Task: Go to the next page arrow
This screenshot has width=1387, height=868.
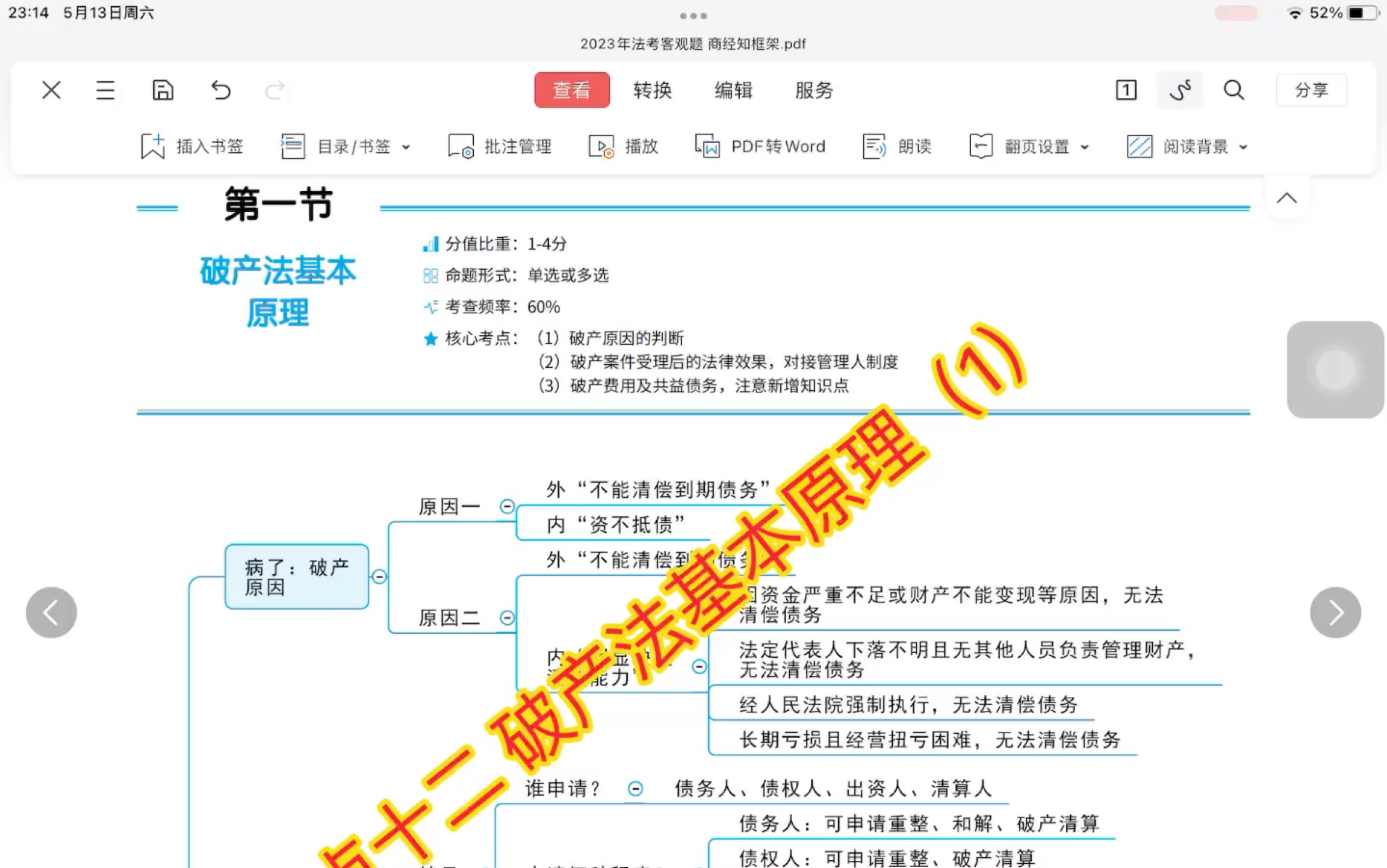Action: (1335, 613)
